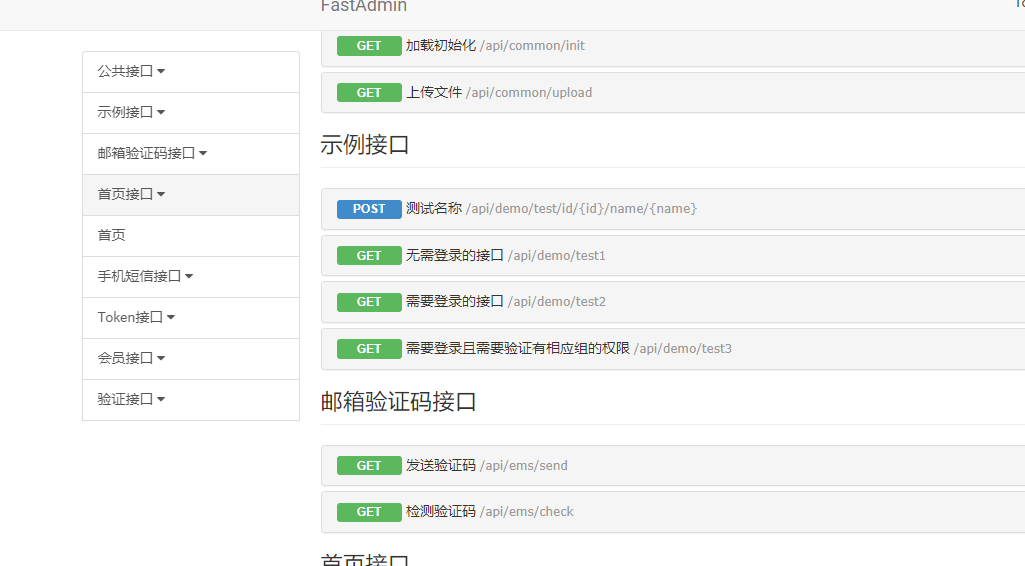This screenshot has height=566, width=1025.
Task: Expand the 手机短信接口 sidebar dropdown
Action: pos(145,277)
